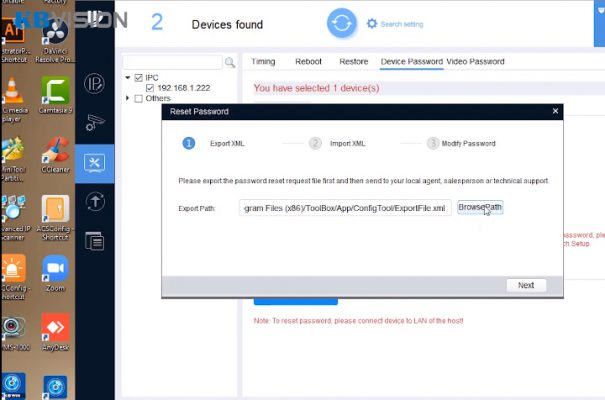Click the IPC group label
The height and width of the screenshot is (400, 605).
coord(152,78)
